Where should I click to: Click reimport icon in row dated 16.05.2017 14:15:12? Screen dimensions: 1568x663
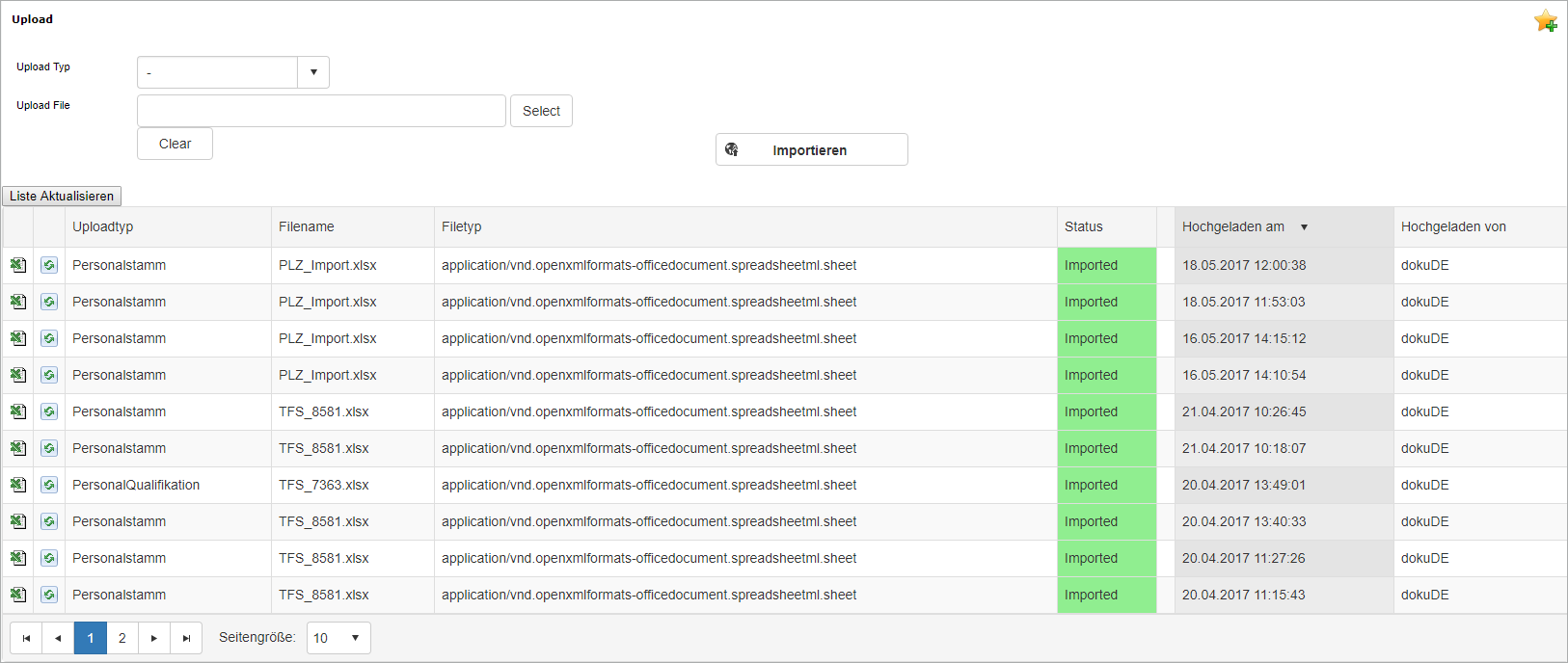point(49,338)
